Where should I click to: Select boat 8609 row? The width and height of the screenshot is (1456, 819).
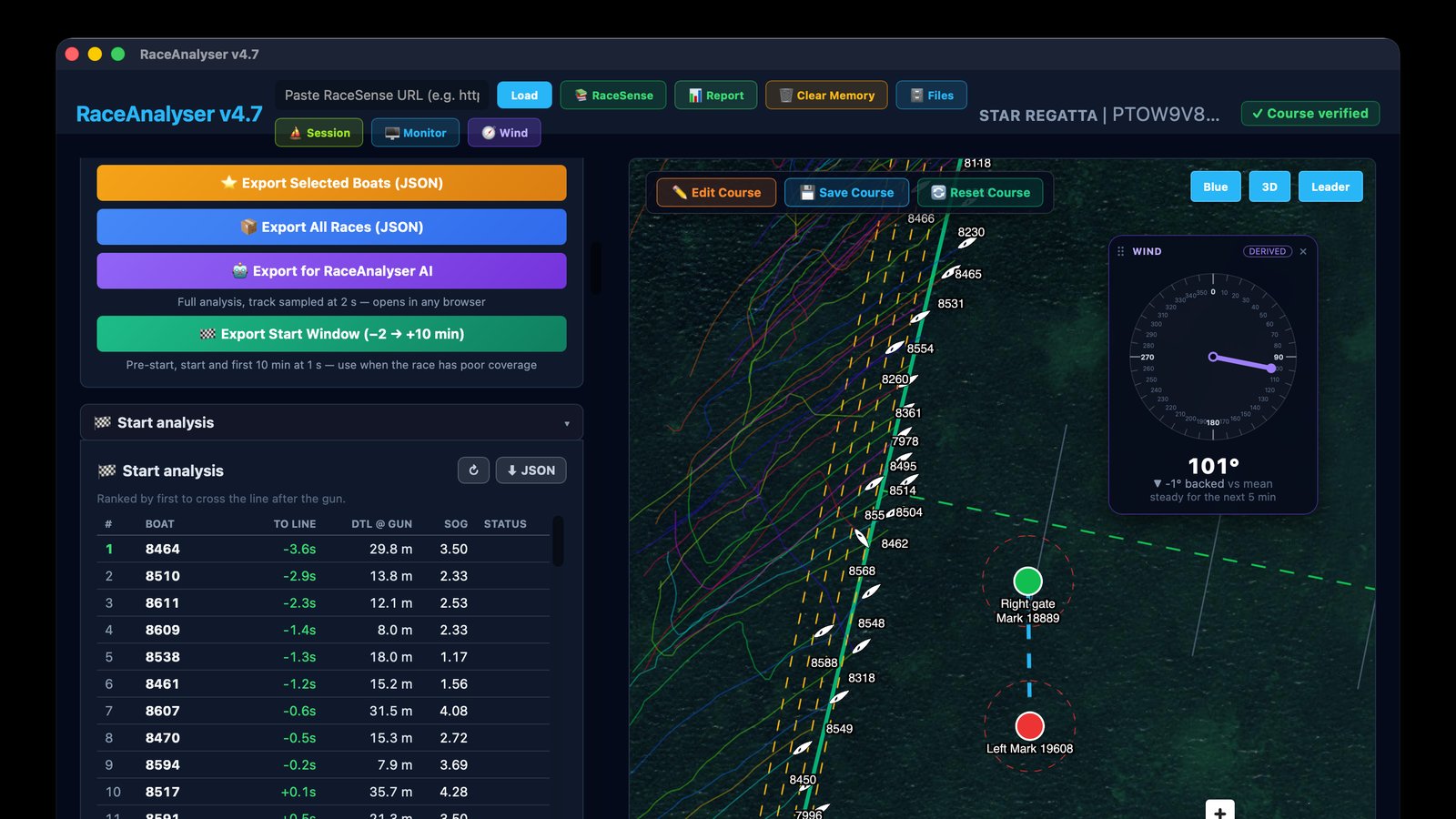pos(323,630)
